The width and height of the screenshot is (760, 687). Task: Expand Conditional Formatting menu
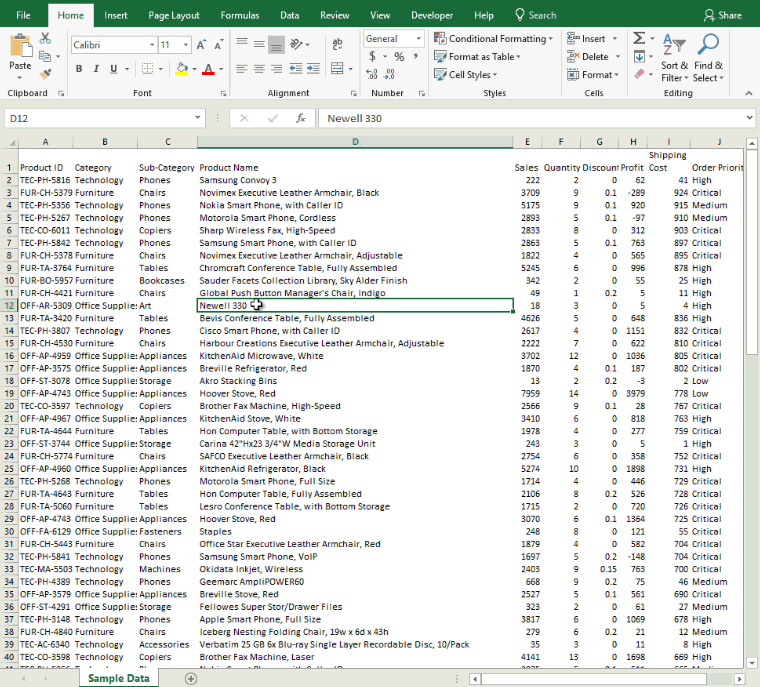(x=493, y=38)
